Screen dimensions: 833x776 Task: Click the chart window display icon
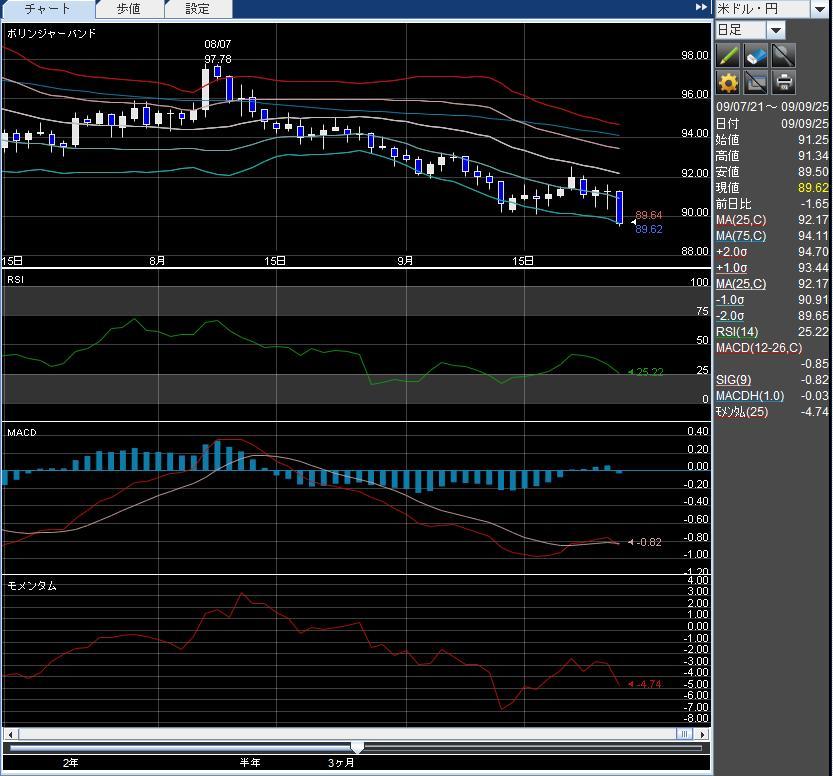click(x=756, y=83)
